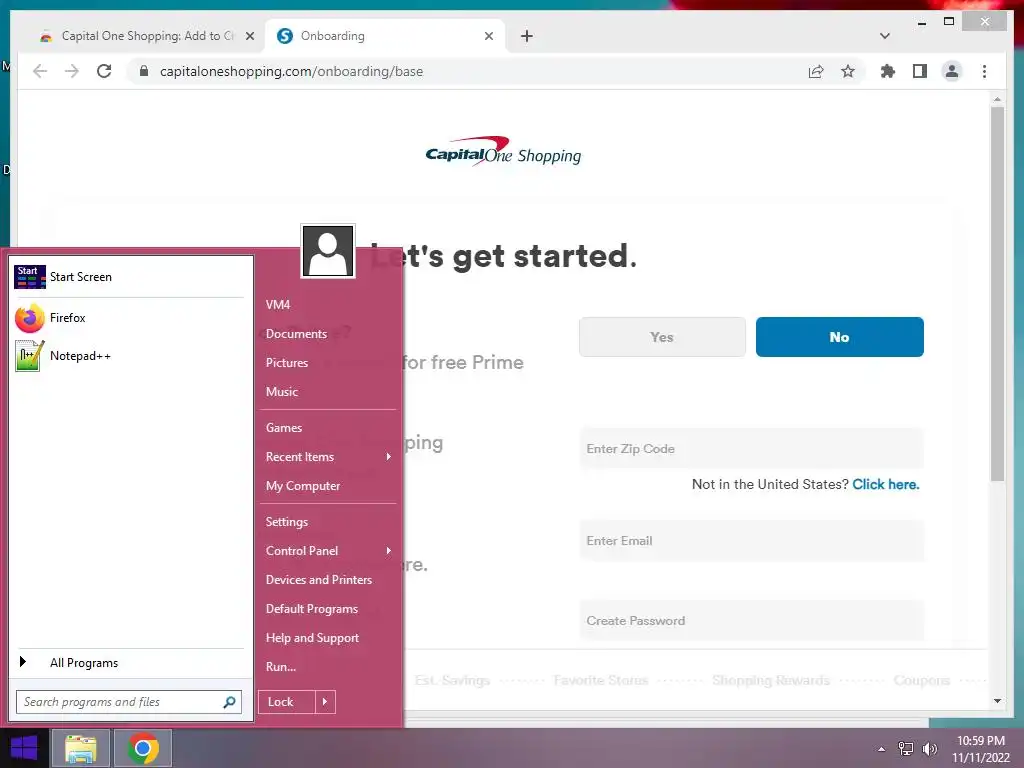Image resolution: width=1024 pixels, height=768 pixels.
Task: Follow the Click here link
Action: tap(886, 485)
